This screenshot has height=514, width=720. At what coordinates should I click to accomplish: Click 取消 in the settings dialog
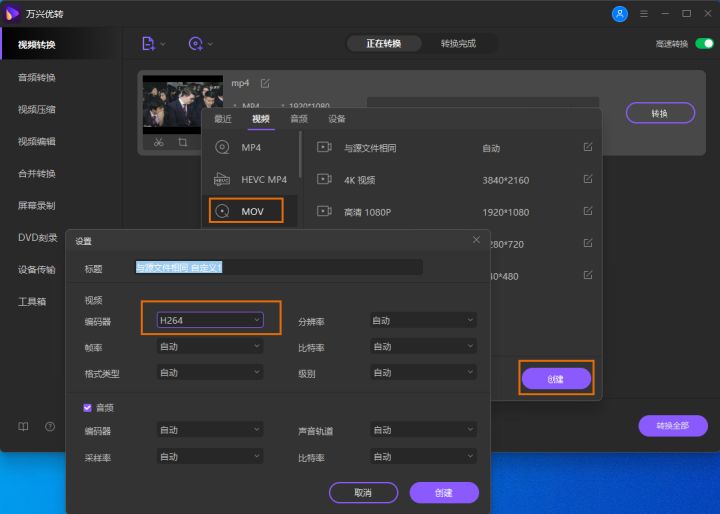click(x=363, y=493)
